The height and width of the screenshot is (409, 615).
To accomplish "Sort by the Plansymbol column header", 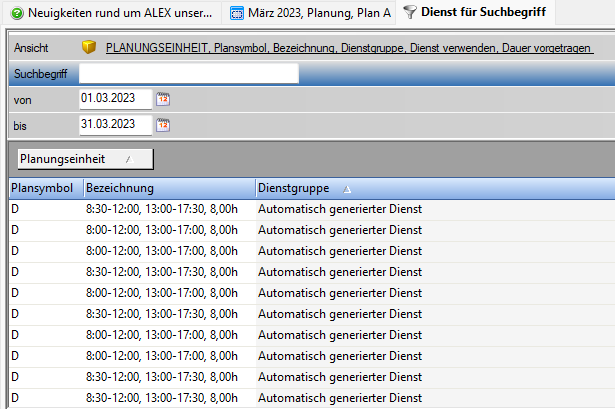I will [42, 188].
